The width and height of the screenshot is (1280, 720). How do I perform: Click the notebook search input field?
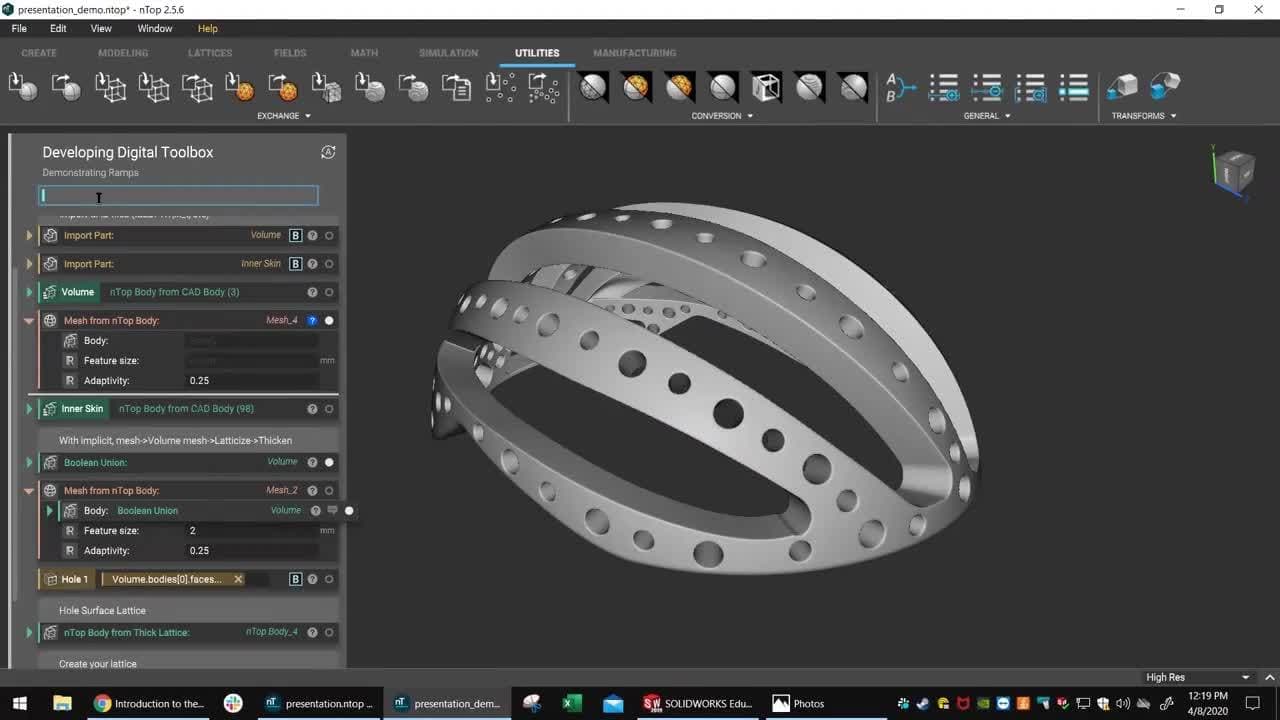178,196
